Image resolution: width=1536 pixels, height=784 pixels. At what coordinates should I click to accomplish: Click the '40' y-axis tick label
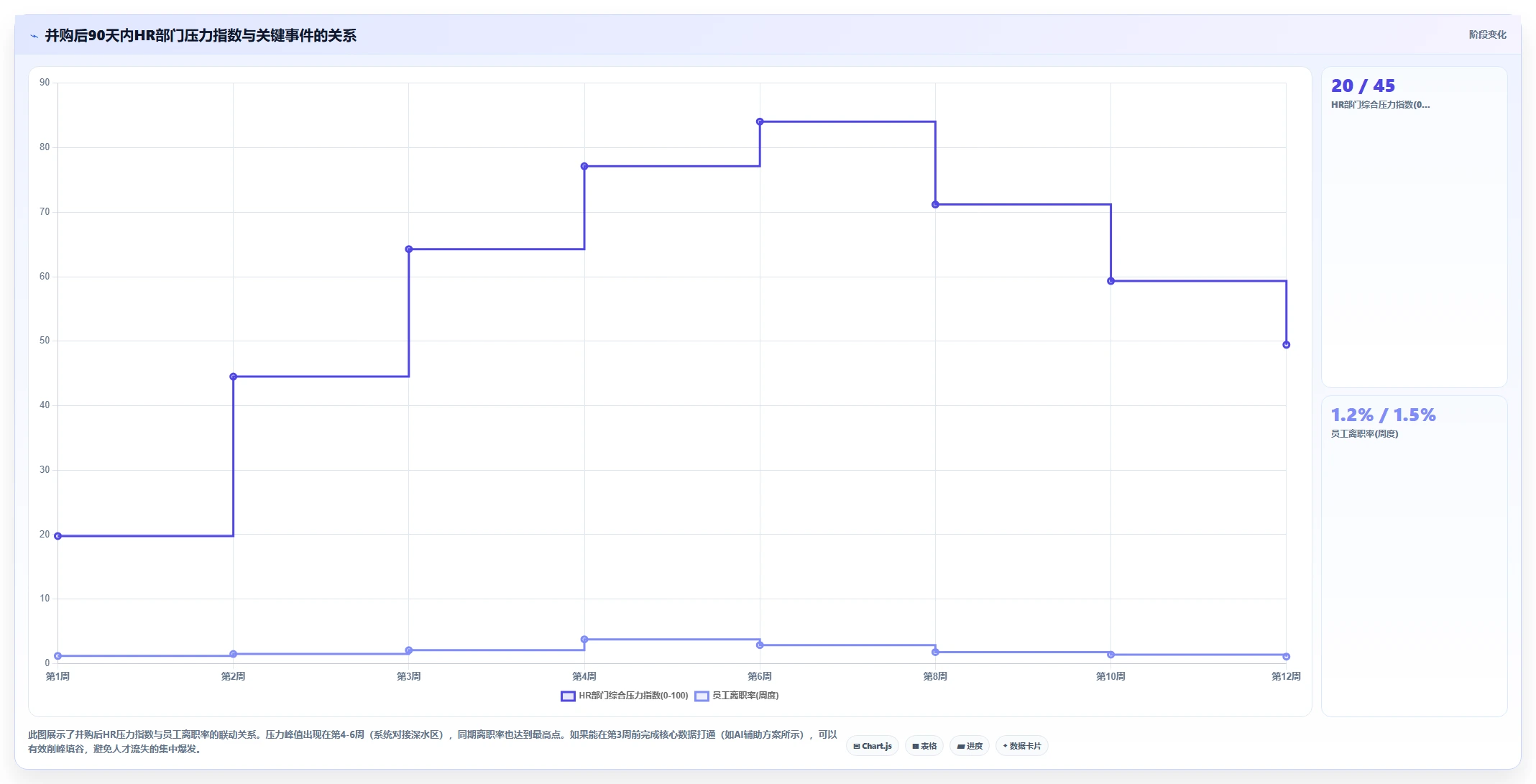tap(45, 405)
